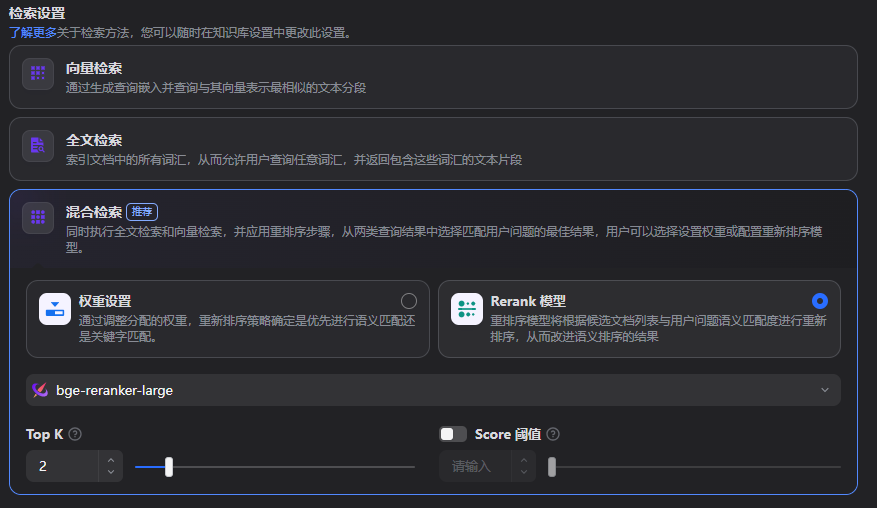The height and width of the screenshot is (508, 877).
Task: Select the 权重设置 radio button
Action: tap(409, 301)
